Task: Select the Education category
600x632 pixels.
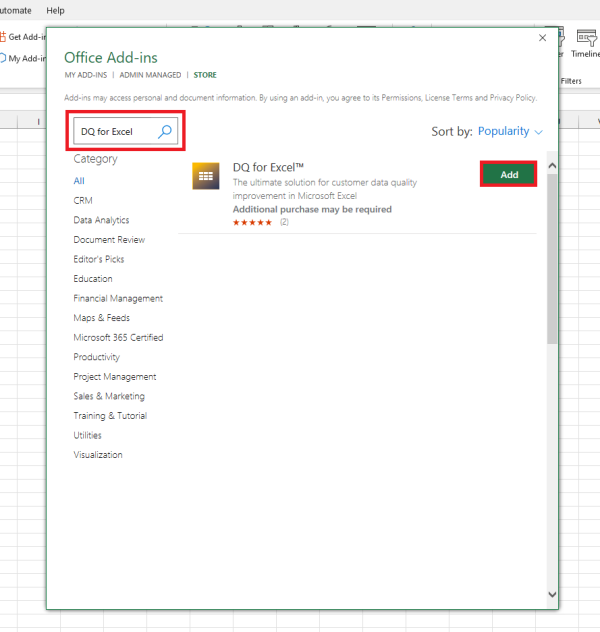Action: [93, 279]
